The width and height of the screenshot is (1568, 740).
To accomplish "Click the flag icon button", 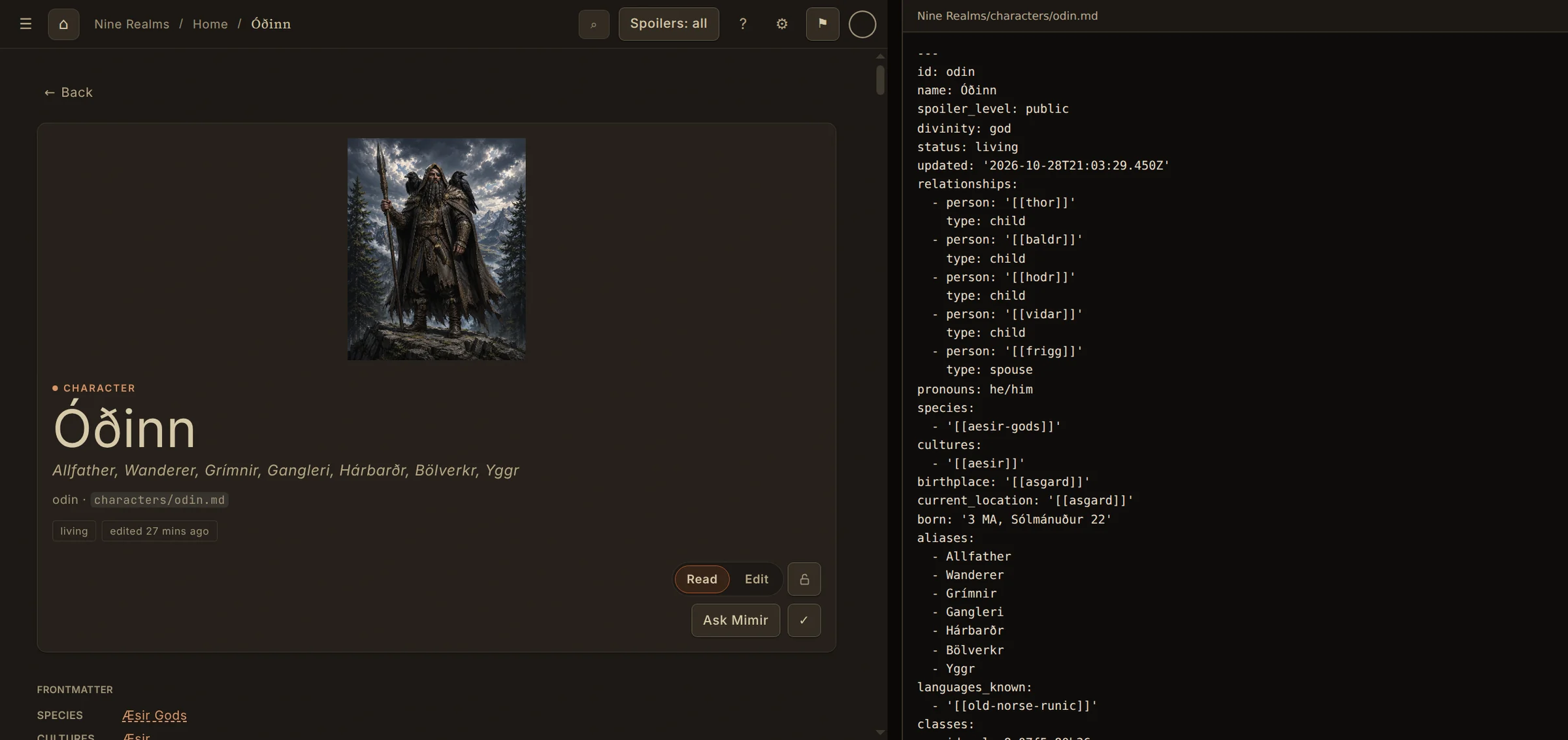I will 822,24.
